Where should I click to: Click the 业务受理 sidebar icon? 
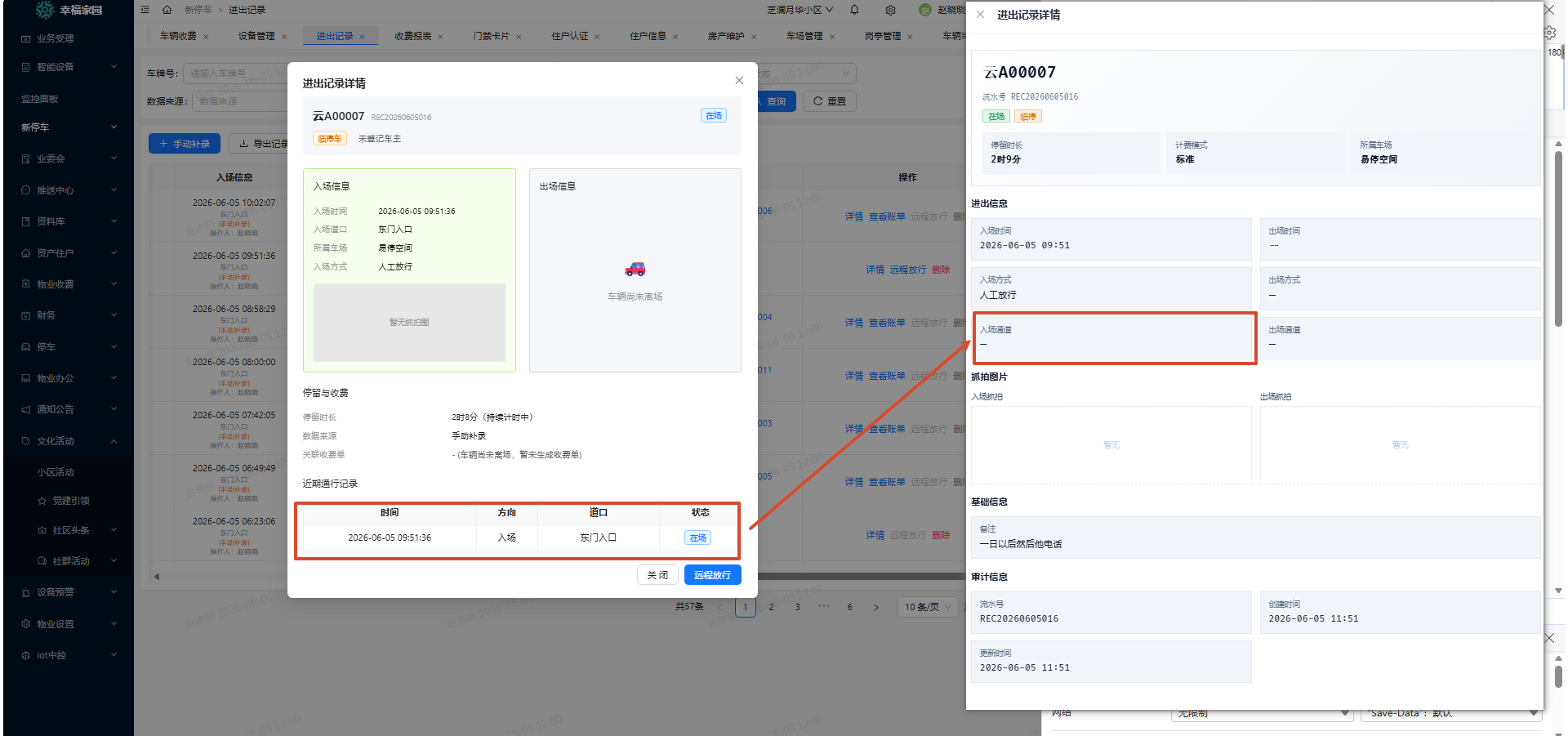coord(25,38)
